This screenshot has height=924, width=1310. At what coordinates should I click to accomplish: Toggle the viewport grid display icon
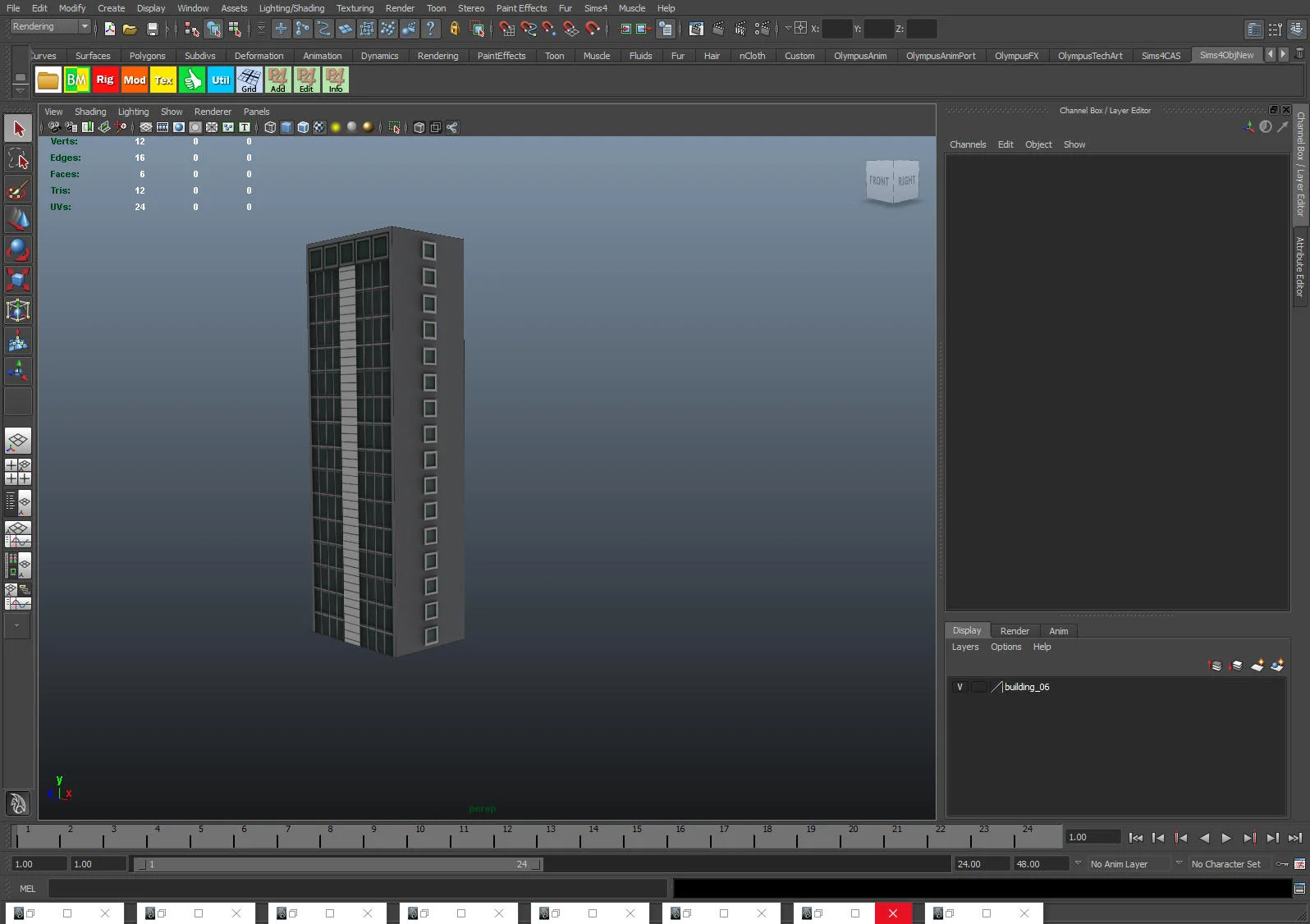point(146,127)
